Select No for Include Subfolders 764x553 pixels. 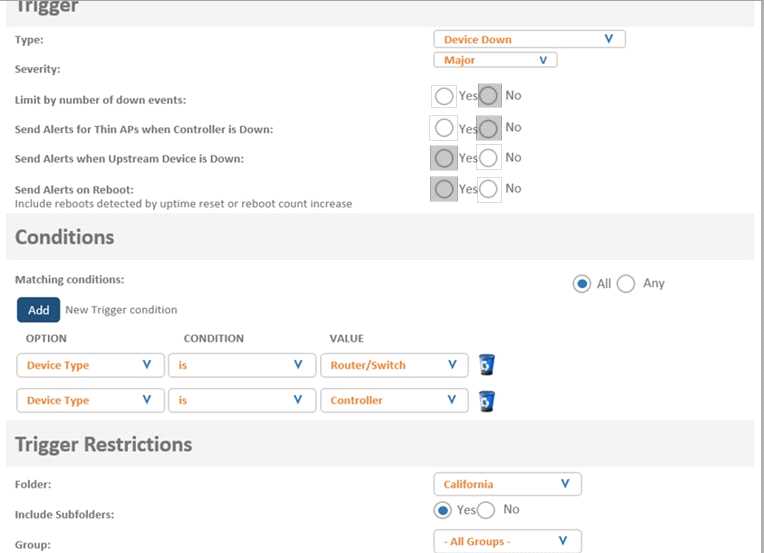486,510
